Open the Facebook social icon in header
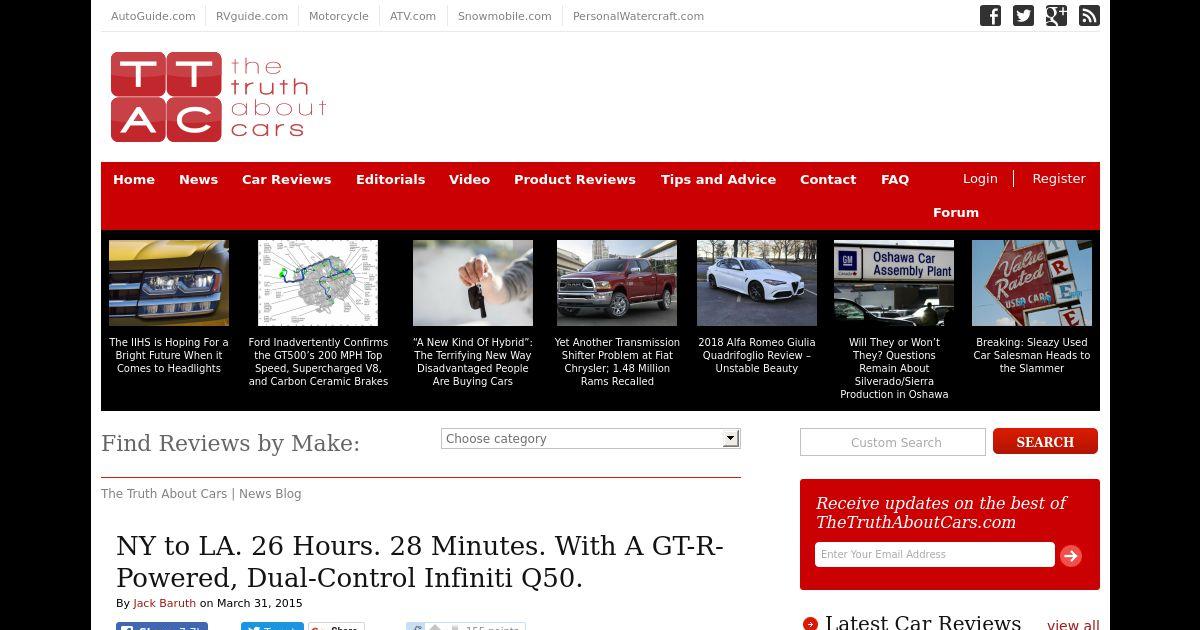This screenshot has height=630, width=1200. point(990,15)
